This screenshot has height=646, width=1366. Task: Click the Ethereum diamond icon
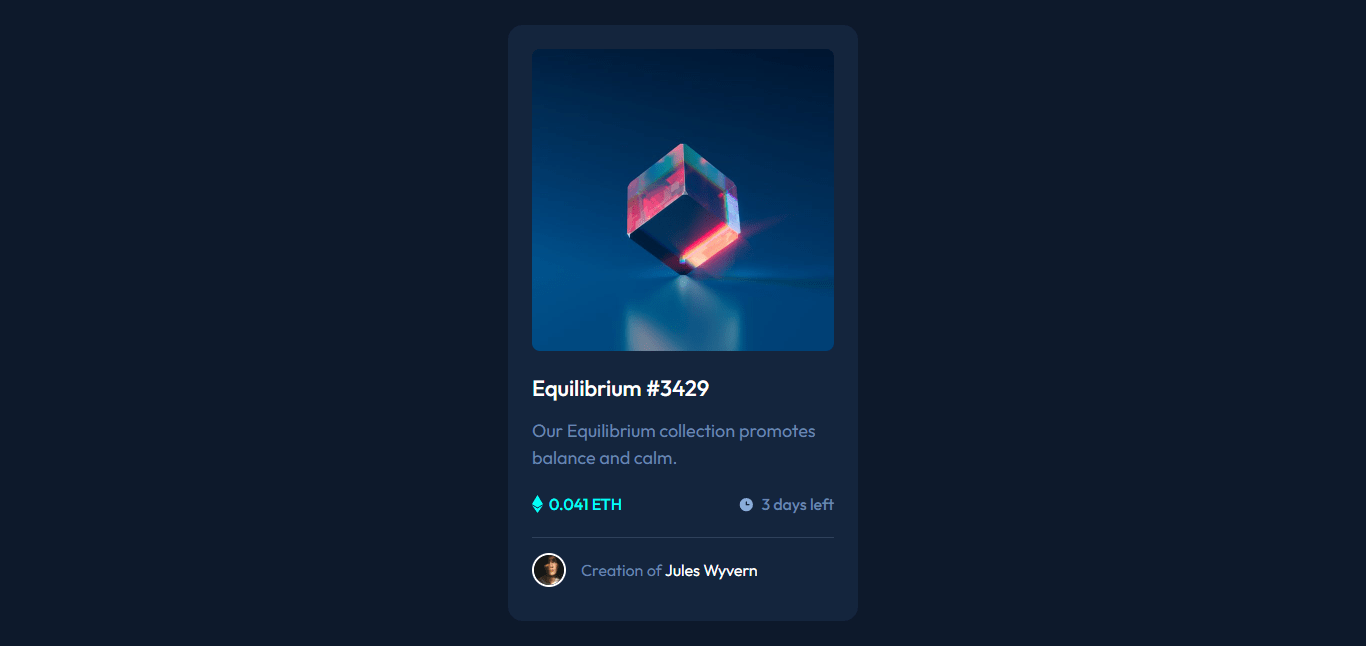(537, 504)
